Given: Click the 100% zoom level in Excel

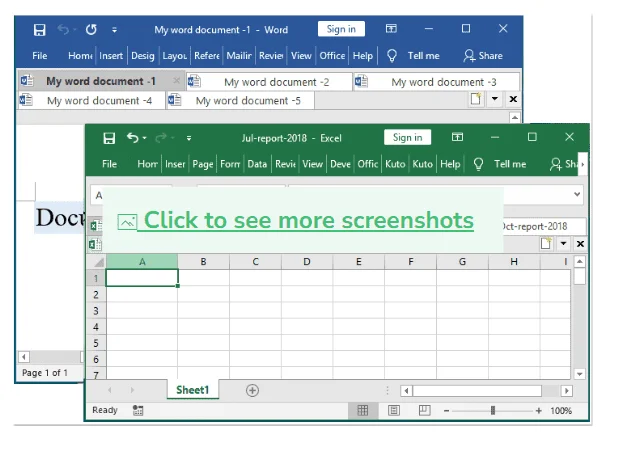Looking at the screenshot, I should point(561,411).
